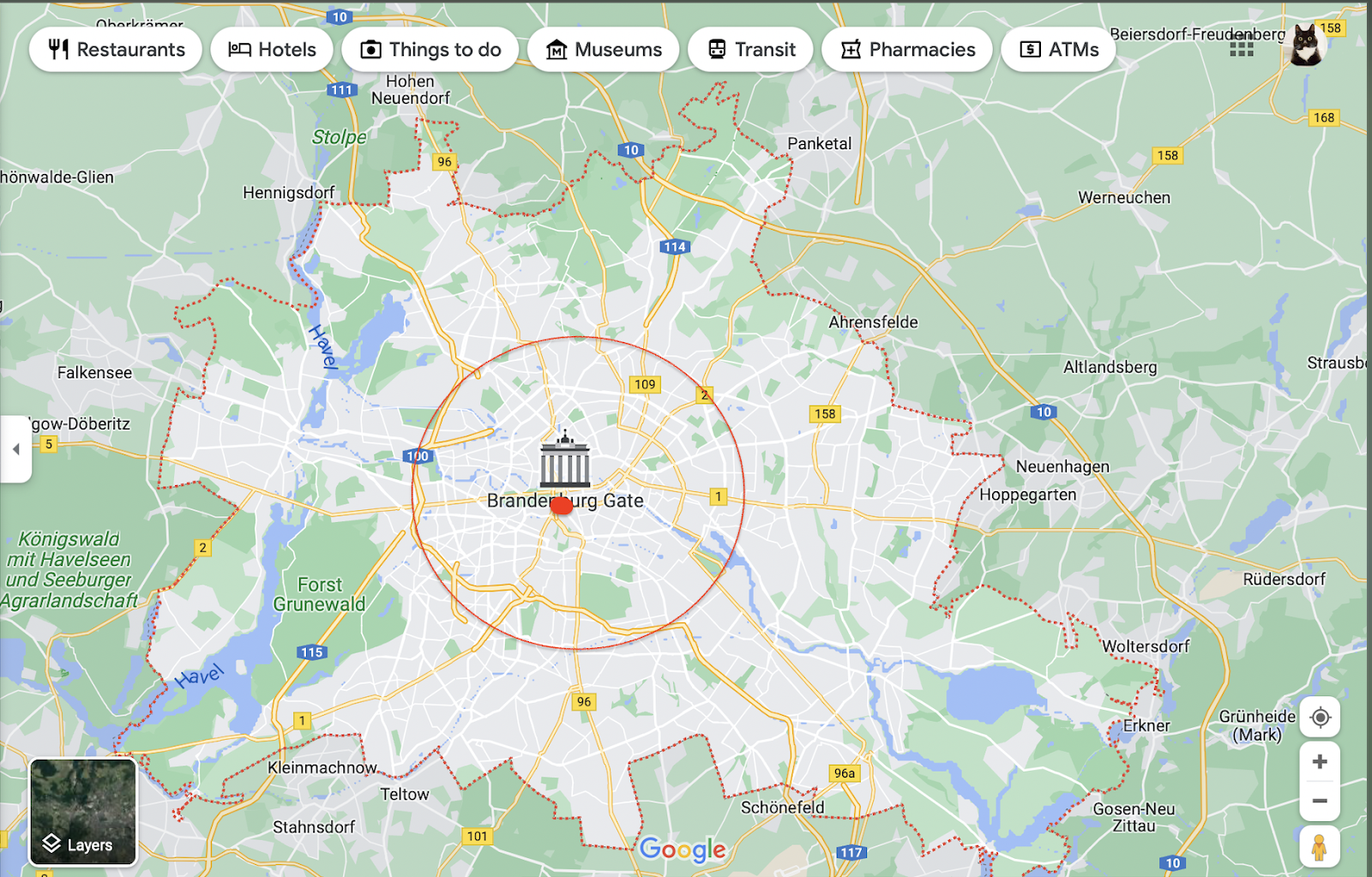Filter map by Restaurants

(x=116, y=50)
